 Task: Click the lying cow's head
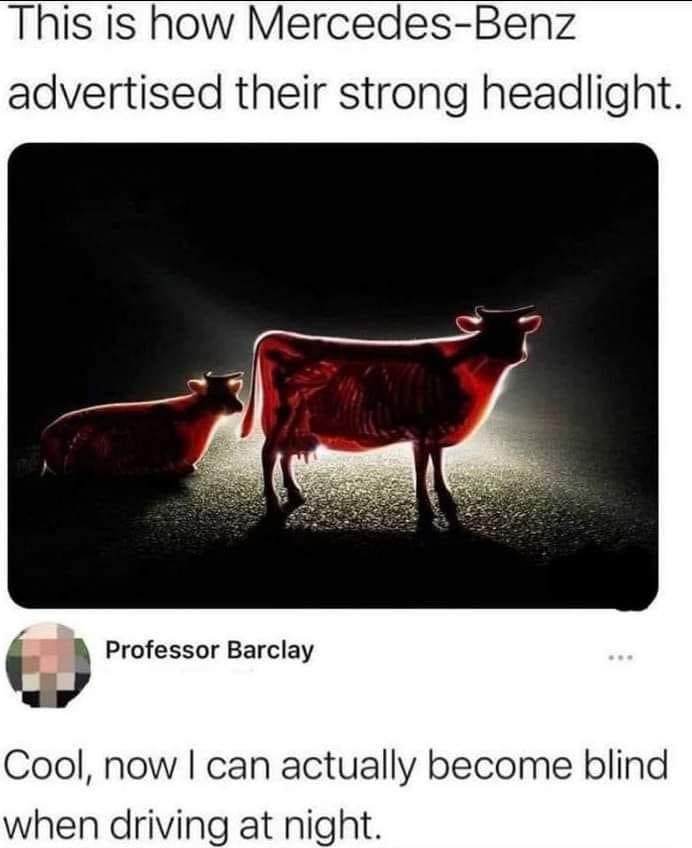[x=218, y=392]
